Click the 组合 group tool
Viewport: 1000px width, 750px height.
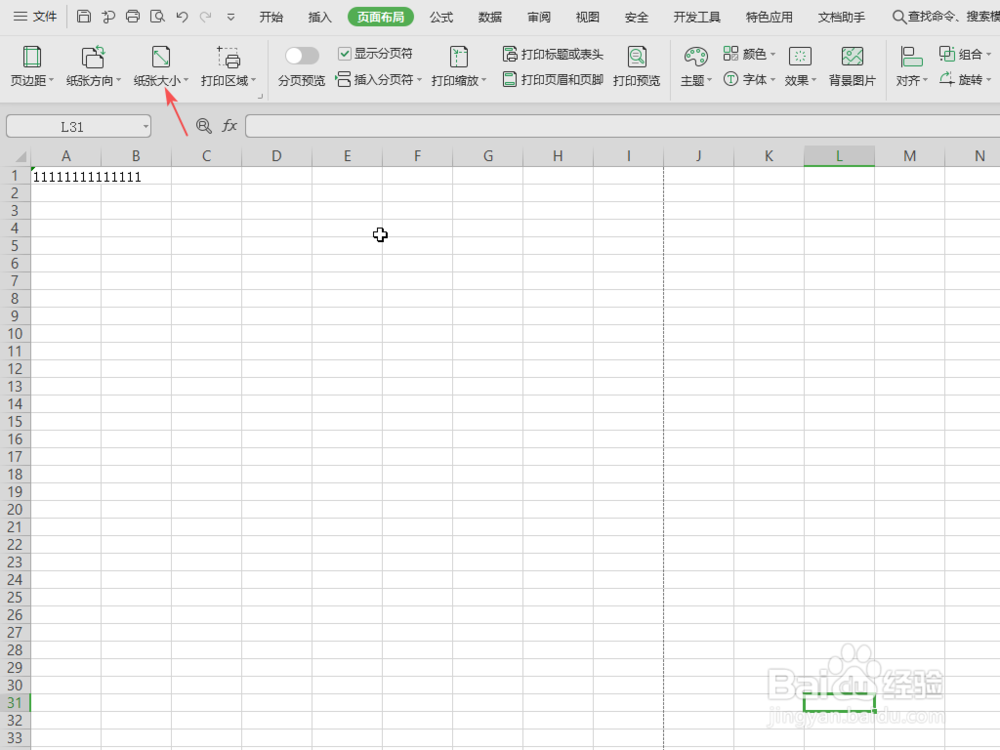[965, 54]
